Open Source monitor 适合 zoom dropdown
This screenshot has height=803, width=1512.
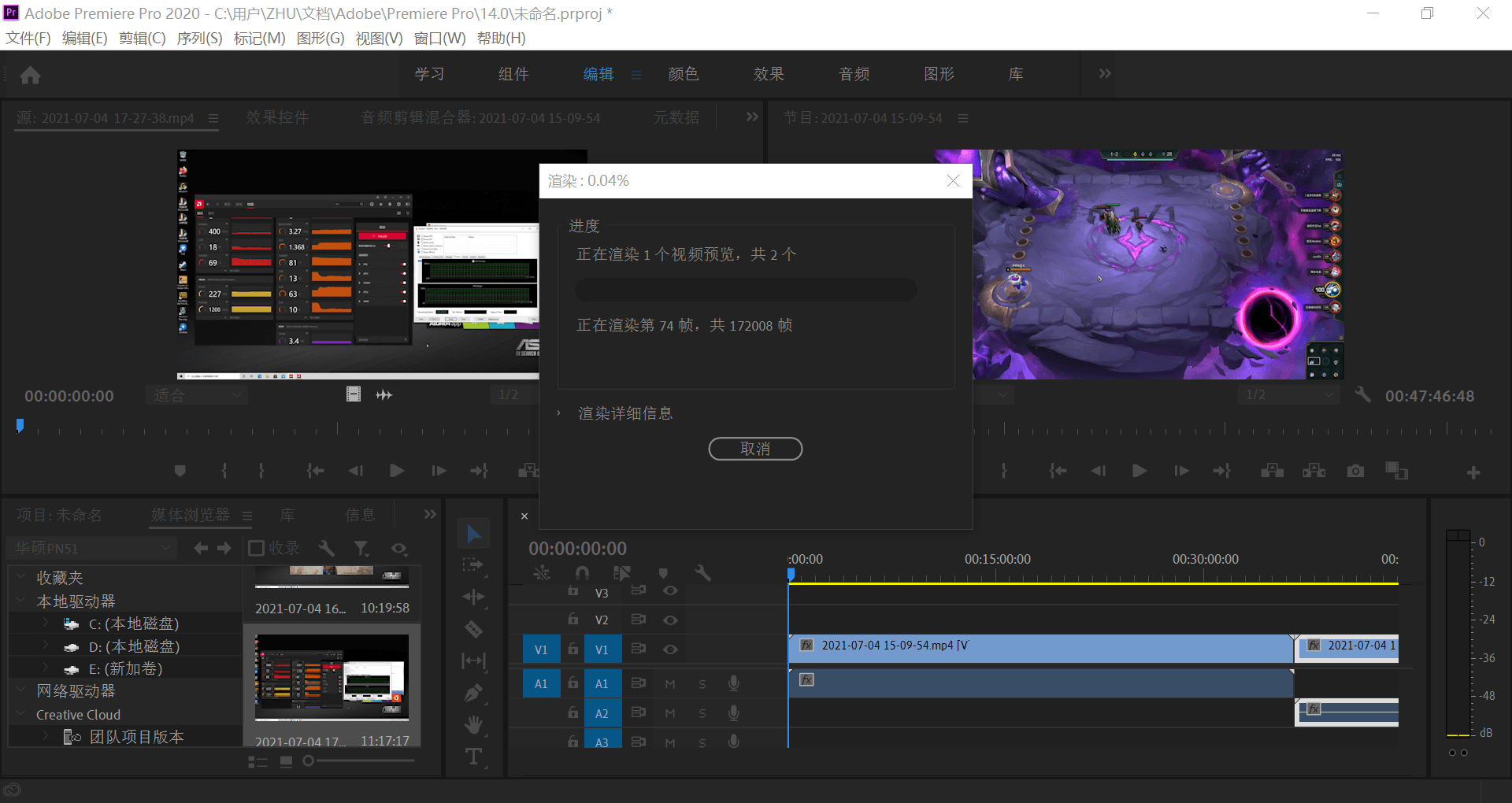(197, 395)
